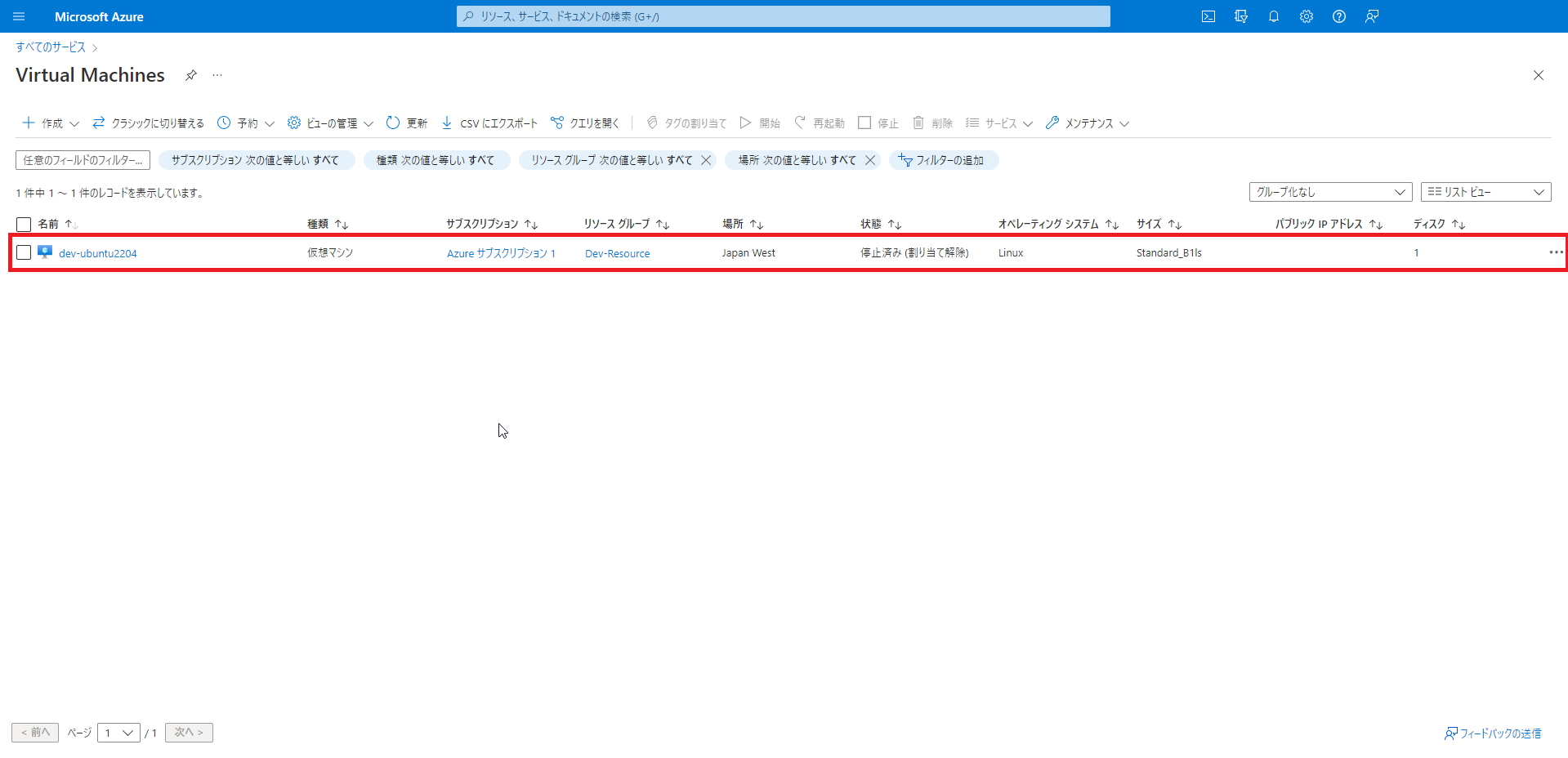Viewport: 1568px width, 758px height.
Task: Open the 場所 filter pill
Action: tap(797, 160)
